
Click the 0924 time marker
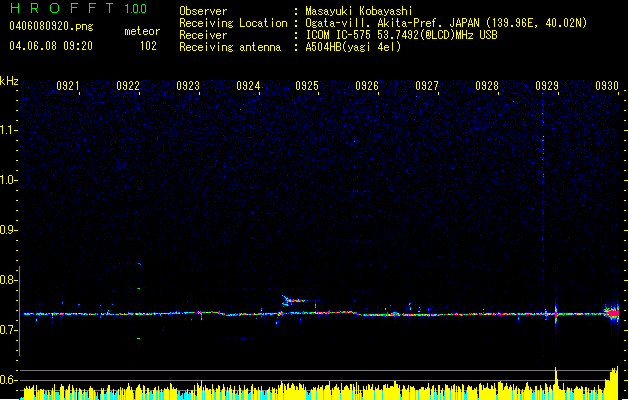(x=248, y=85)
